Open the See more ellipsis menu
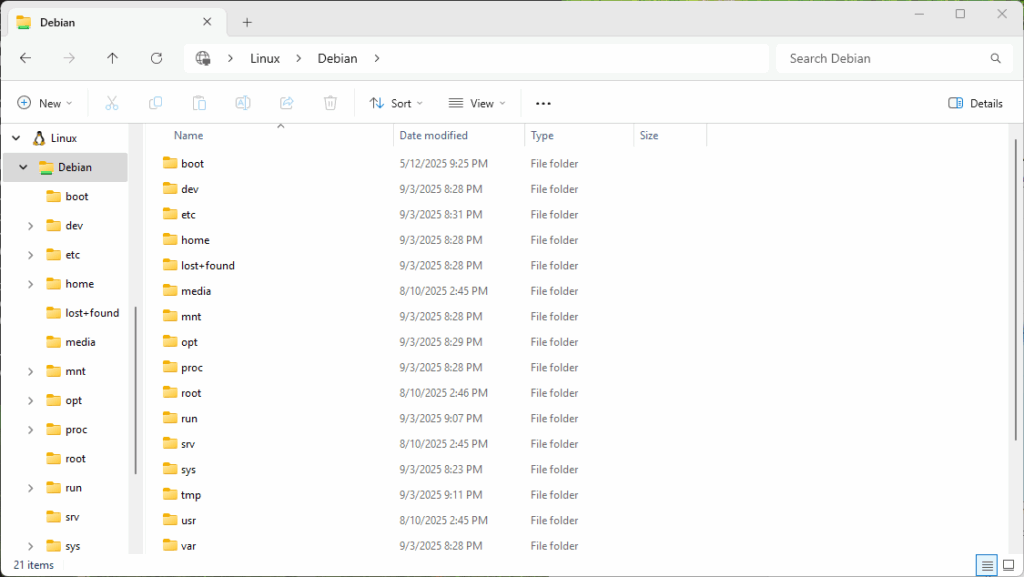Image resolution: width=1024 pixels, height=577 pixels. click(543, 103)
